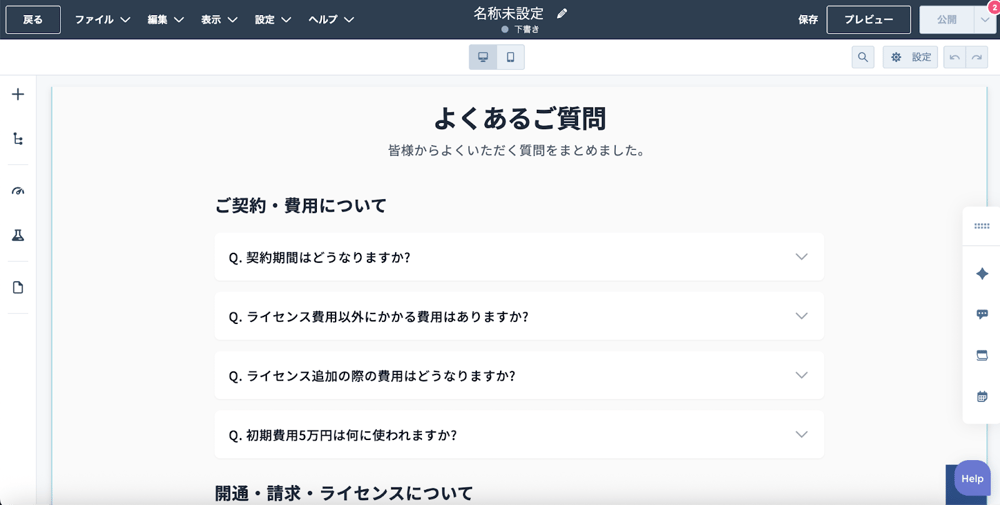Click the card icon on the right panel
1000x505 pixels.
tap(982, 355)
